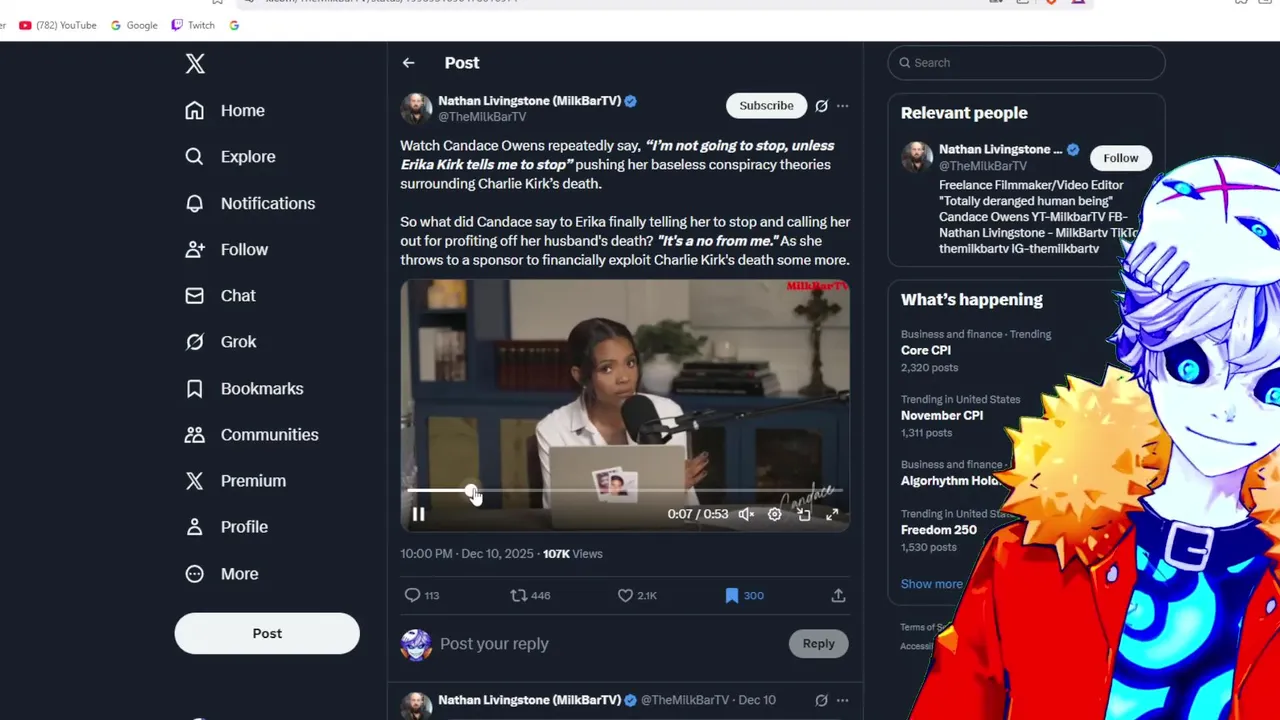
Task: Open Grok in the sidebar
Action: point(221,342)
